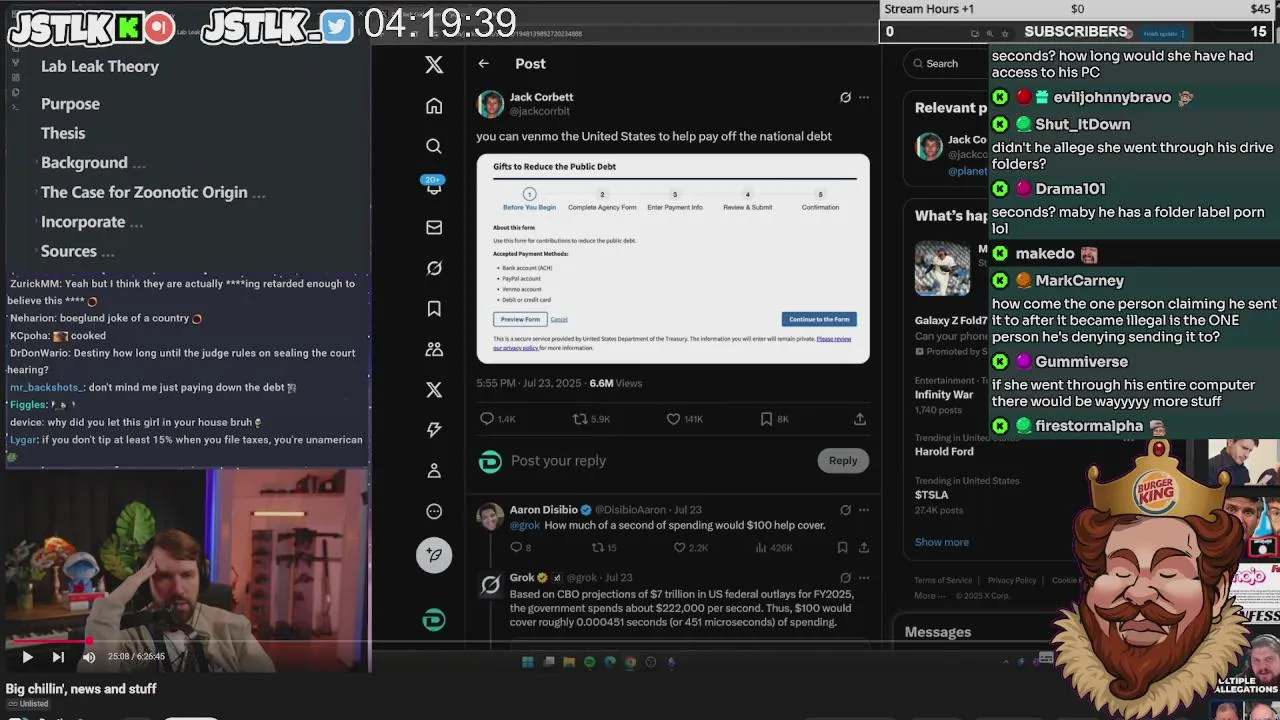Screen dimensions: 1280x720
Task: Mute the video volume
Action: click(89, 657)
